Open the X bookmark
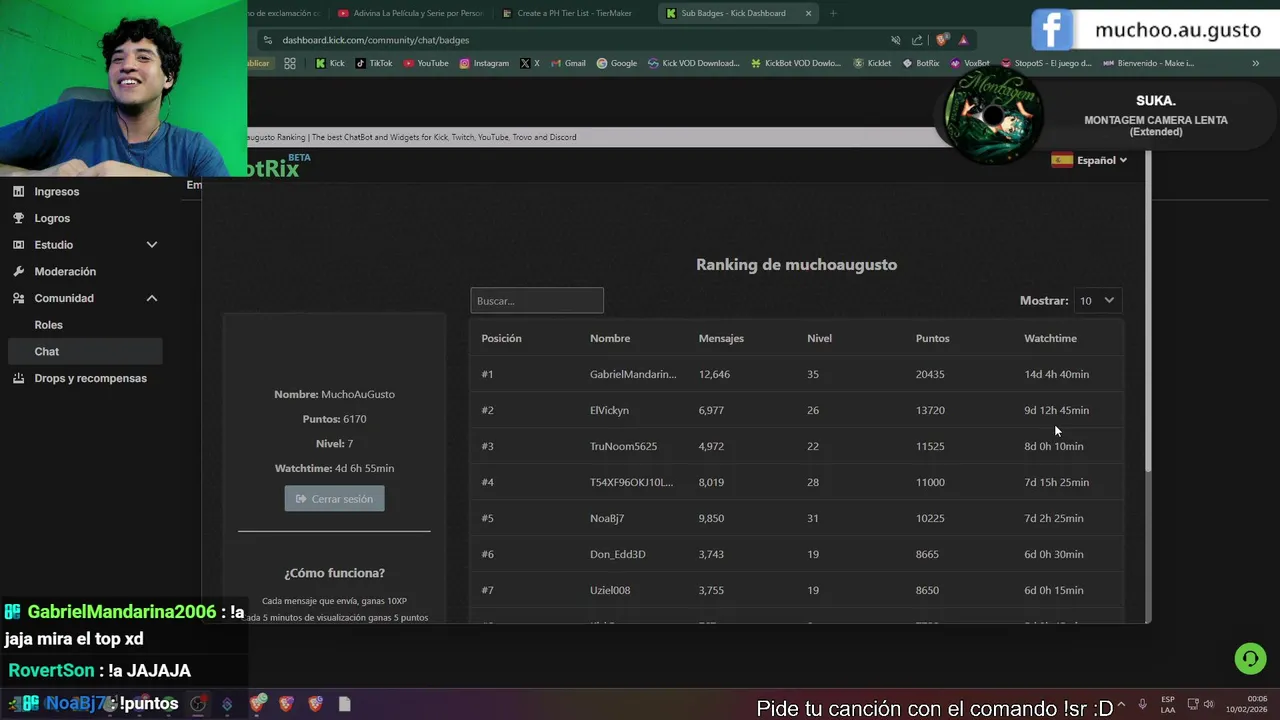 pyautogui.click(x=529, y=63)
